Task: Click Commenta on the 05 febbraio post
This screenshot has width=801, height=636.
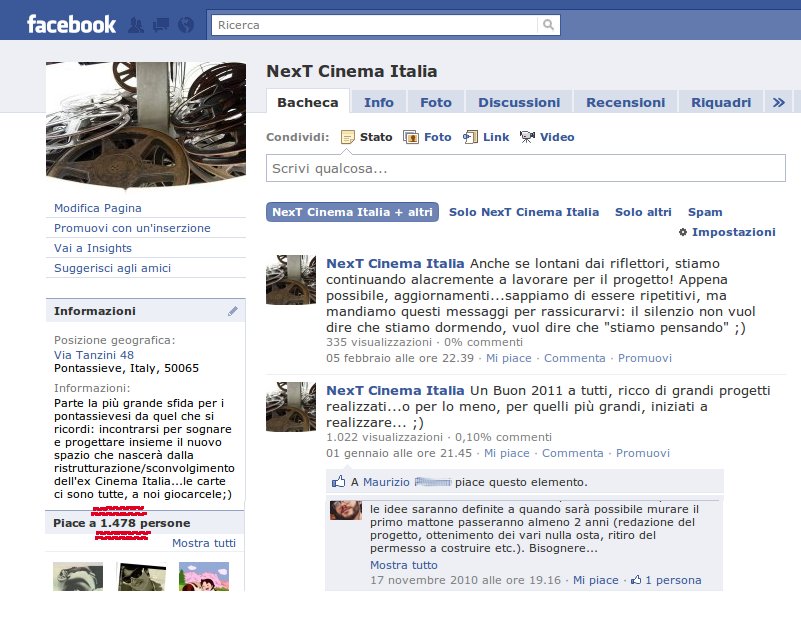Action: tap(574, 358)
